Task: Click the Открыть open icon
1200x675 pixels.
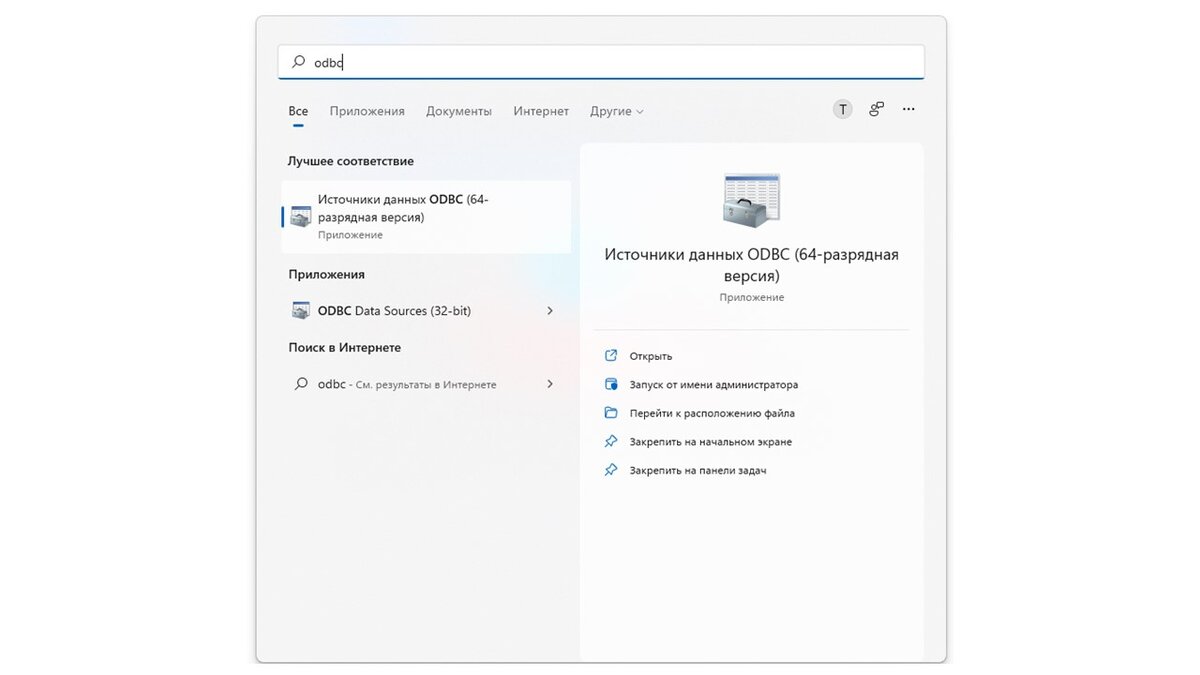Action: pos(611,356)
